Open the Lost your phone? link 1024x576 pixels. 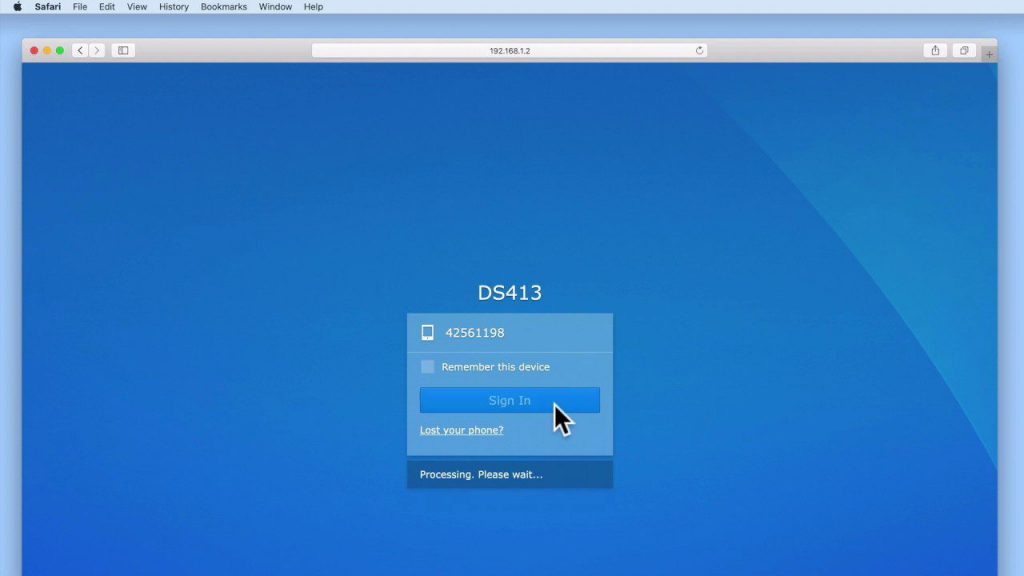point(461,430)
